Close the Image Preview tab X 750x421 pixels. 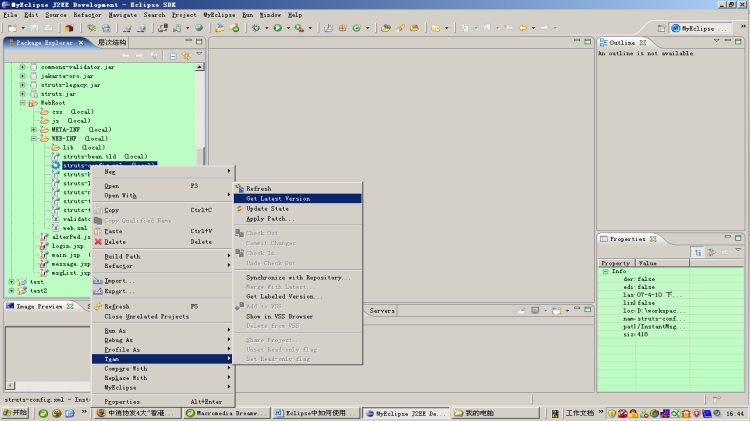pyautogui.click(x=70, y=306)
